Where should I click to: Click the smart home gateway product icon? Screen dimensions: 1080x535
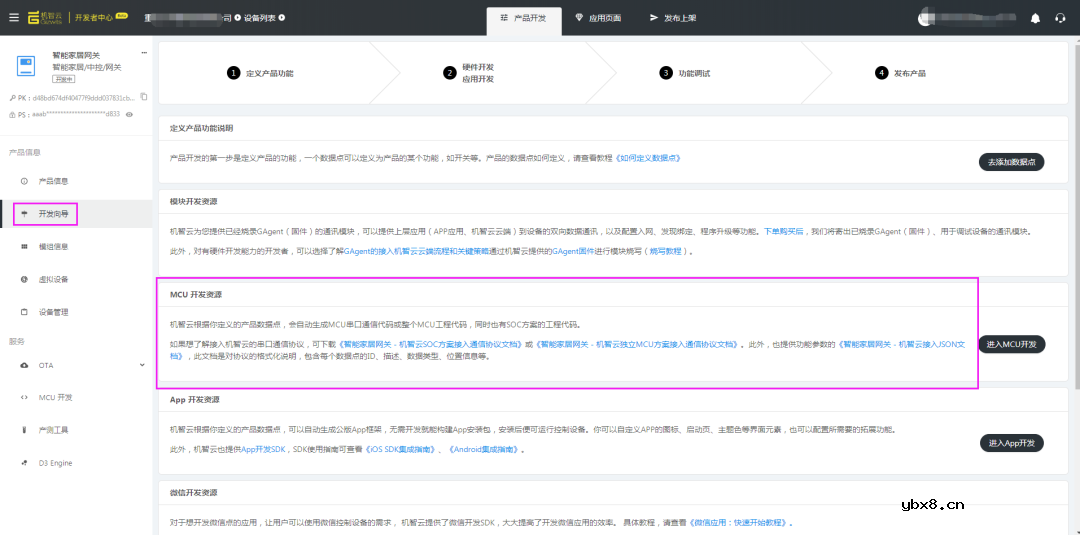point(26,66)
